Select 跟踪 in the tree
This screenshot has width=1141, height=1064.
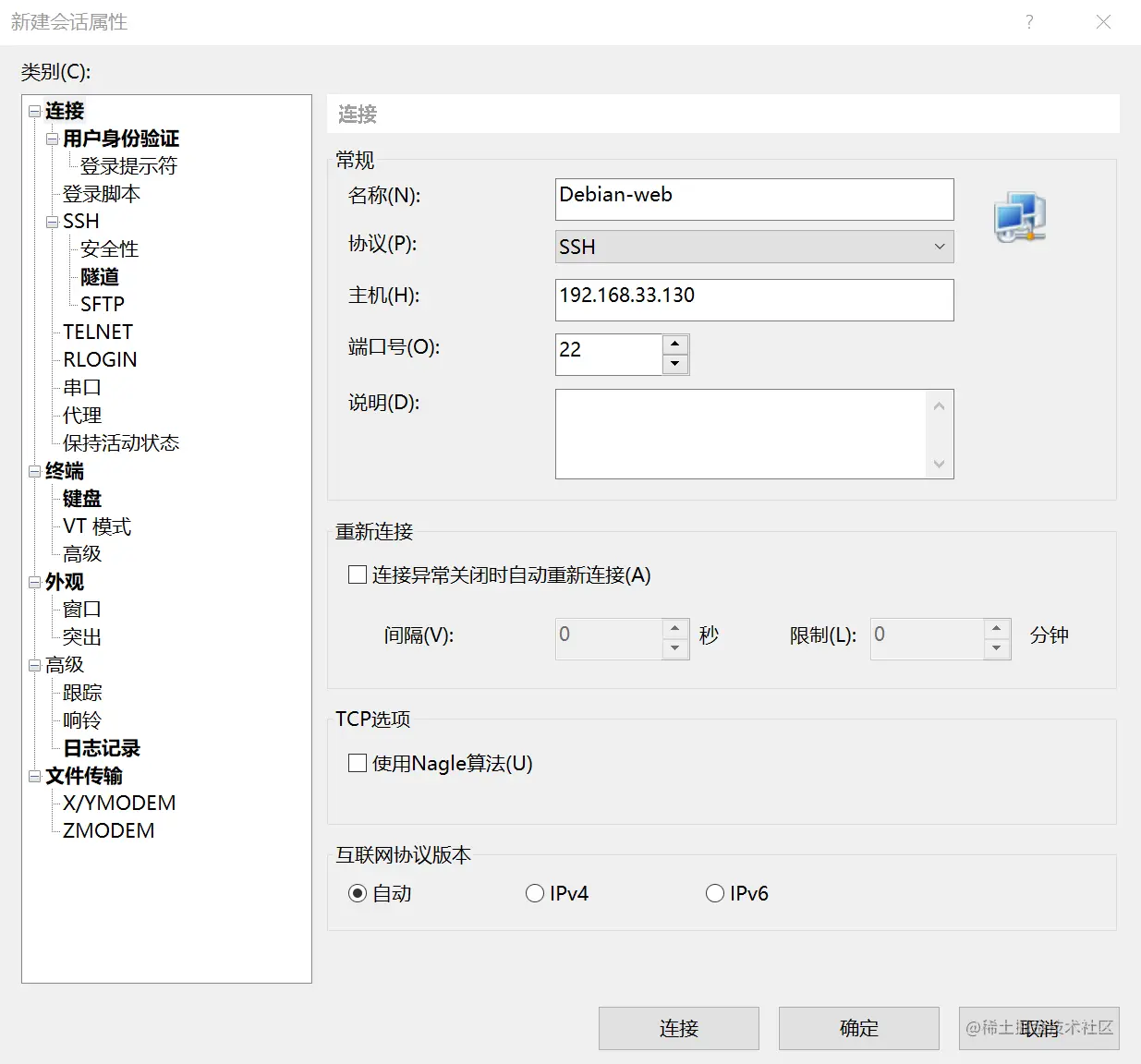tap(82, 693)
